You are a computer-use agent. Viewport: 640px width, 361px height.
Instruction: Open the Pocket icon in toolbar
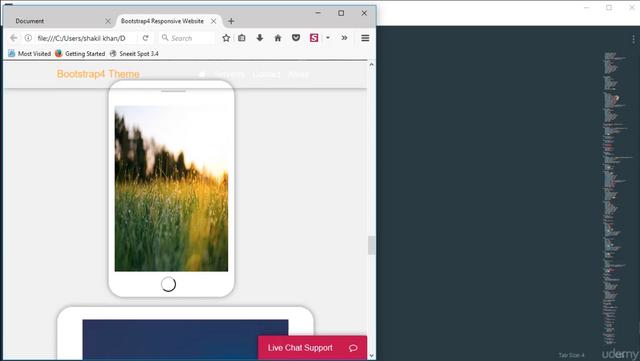296,38
